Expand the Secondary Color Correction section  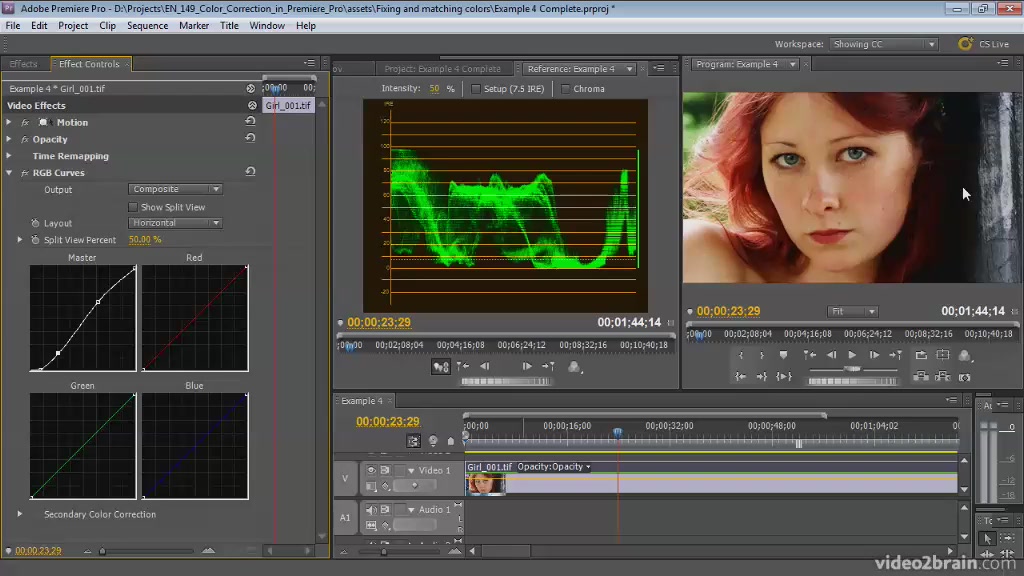tap(19, 514)
